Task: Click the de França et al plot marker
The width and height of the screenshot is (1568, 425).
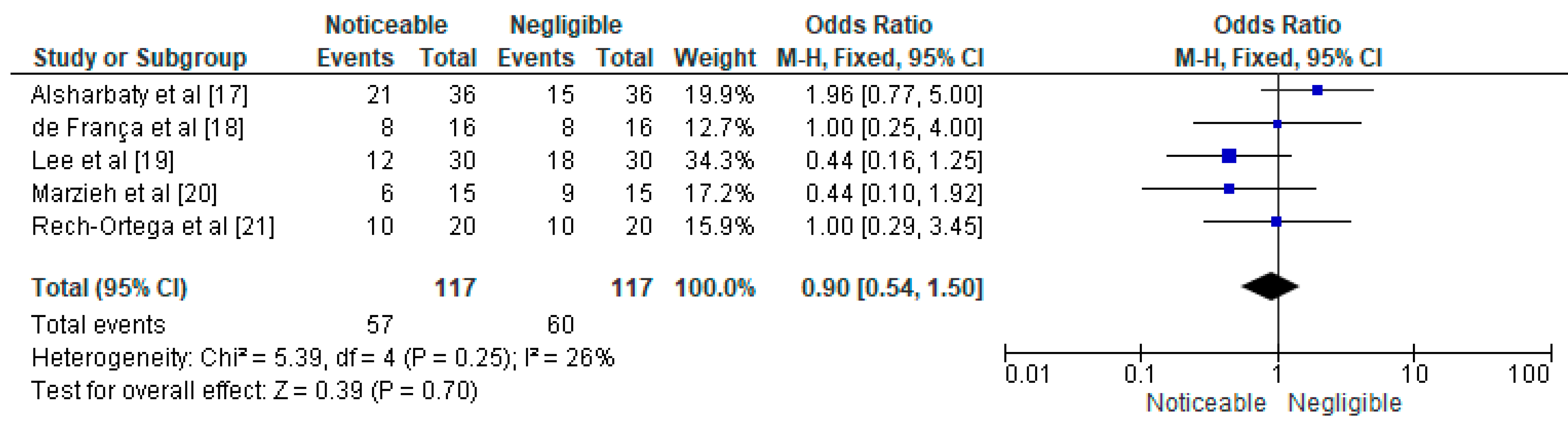Action: (1278, 124)
